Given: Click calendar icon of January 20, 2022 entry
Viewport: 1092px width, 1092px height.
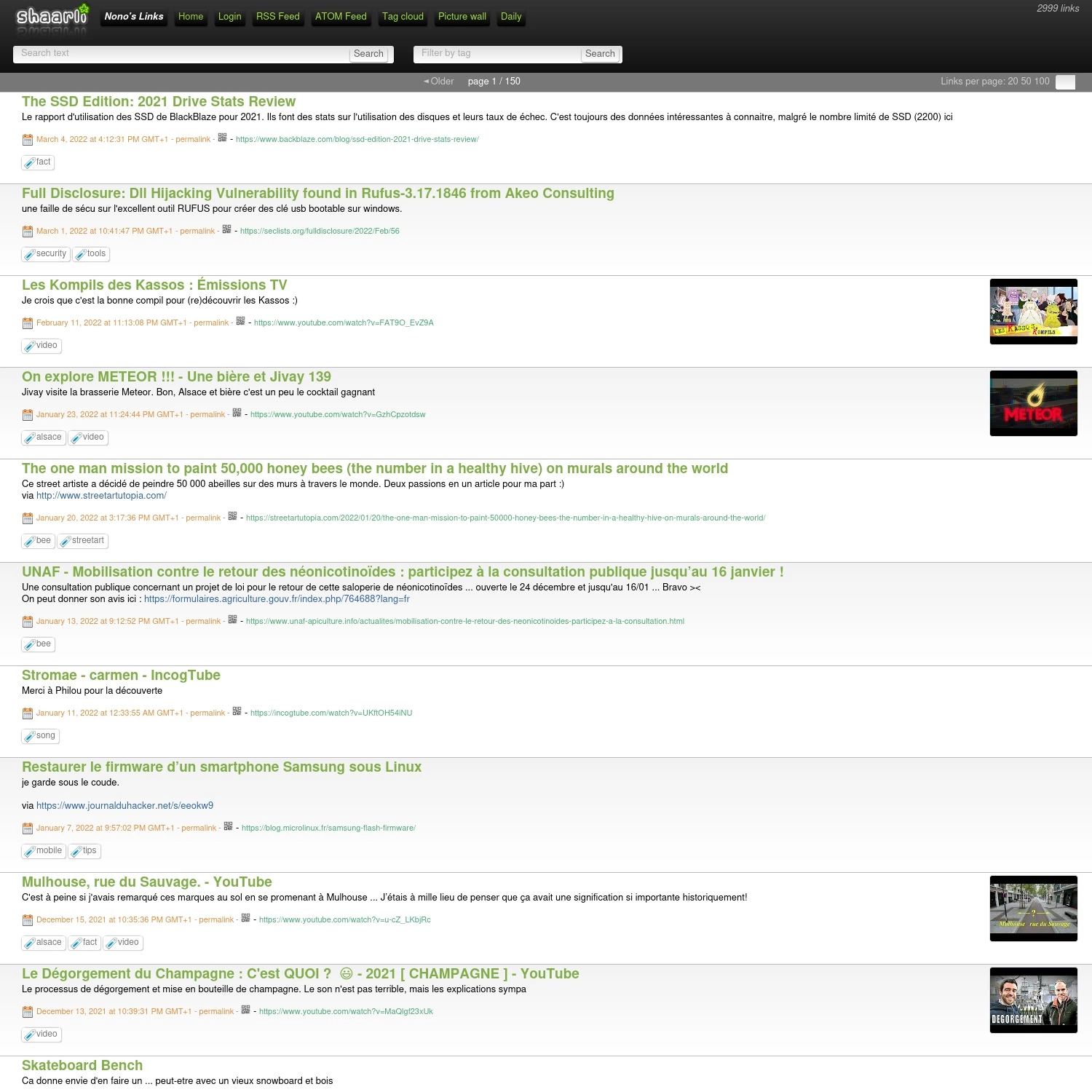Looking at the screenshot, I should click(x=28, y=518).
